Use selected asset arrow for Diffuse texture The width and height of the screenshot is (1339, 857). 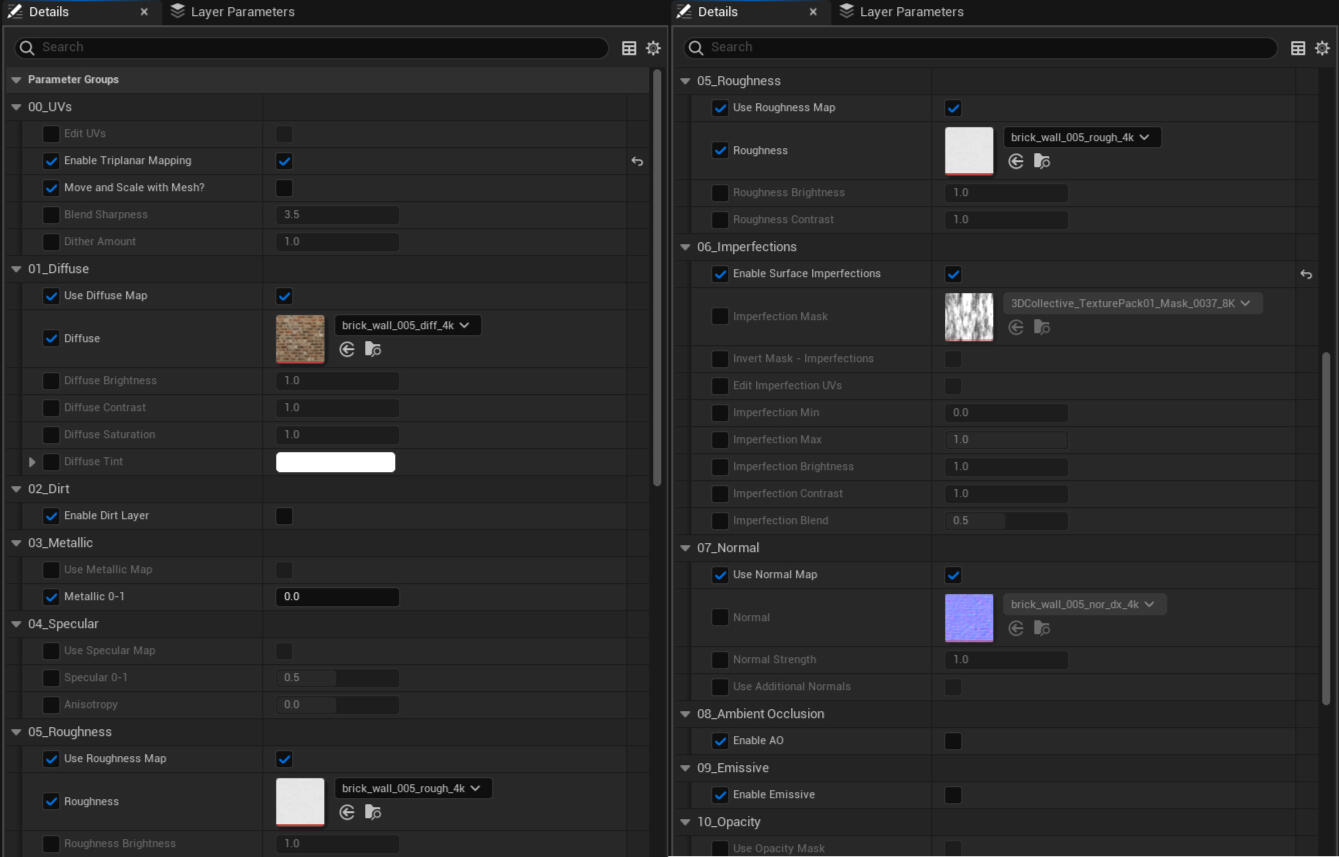[346, 349]
